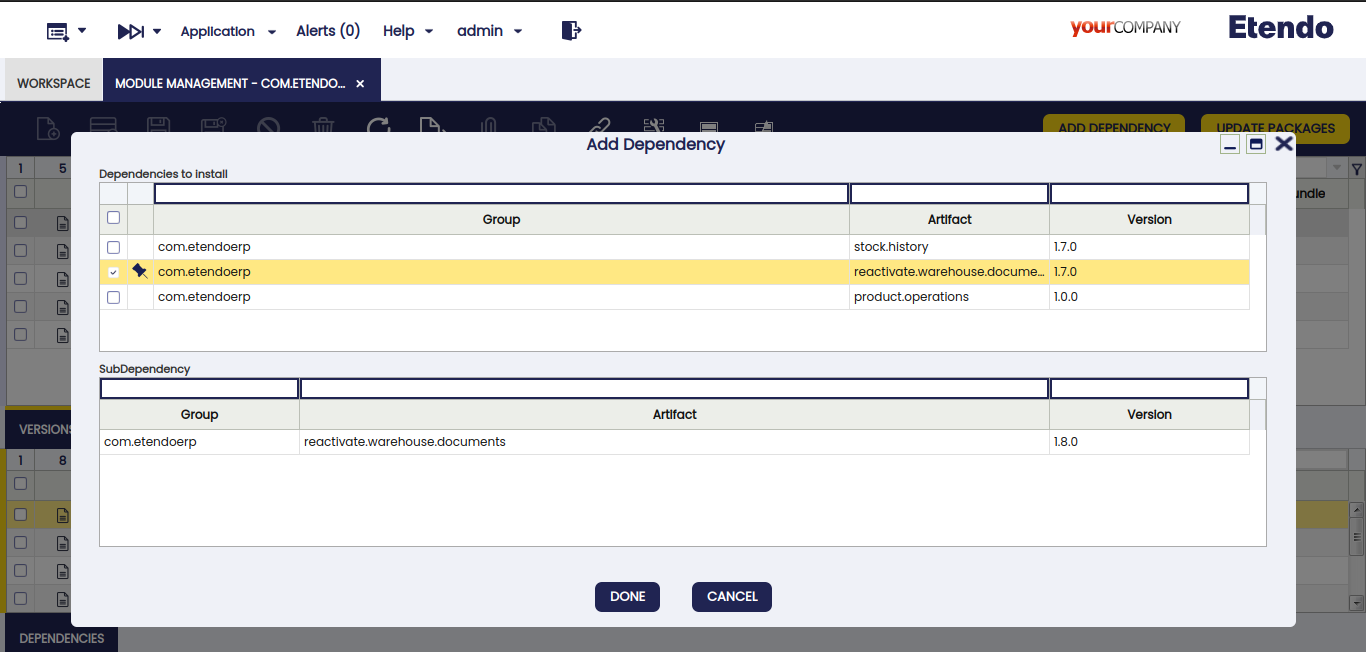Viewport: 1366px width, 652px height.
Task: Click the funnel filter icon behind the dialog
Action: click(x=1357, y=169)
